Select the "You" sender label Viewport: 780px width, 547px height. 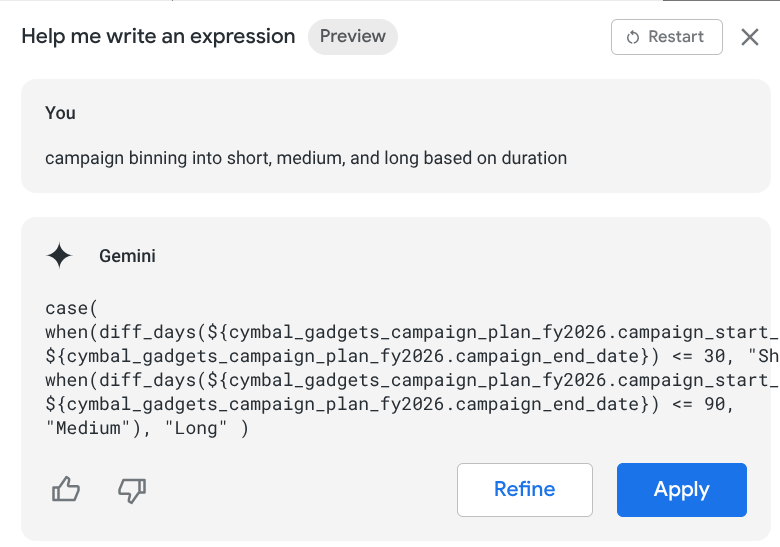point(60,113)
